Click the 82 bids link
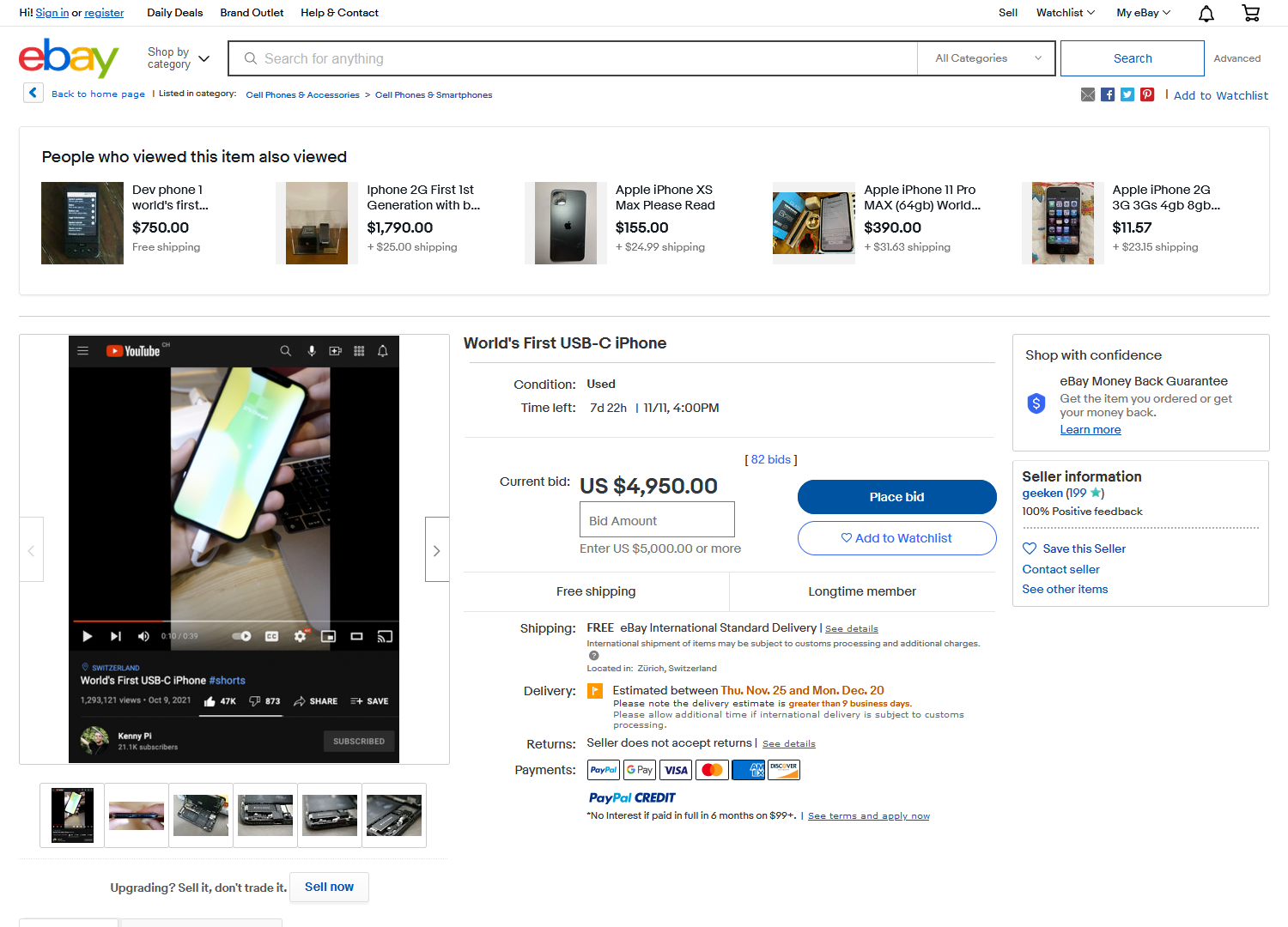This screenshot has height=927, width=1288. (771, 460)
